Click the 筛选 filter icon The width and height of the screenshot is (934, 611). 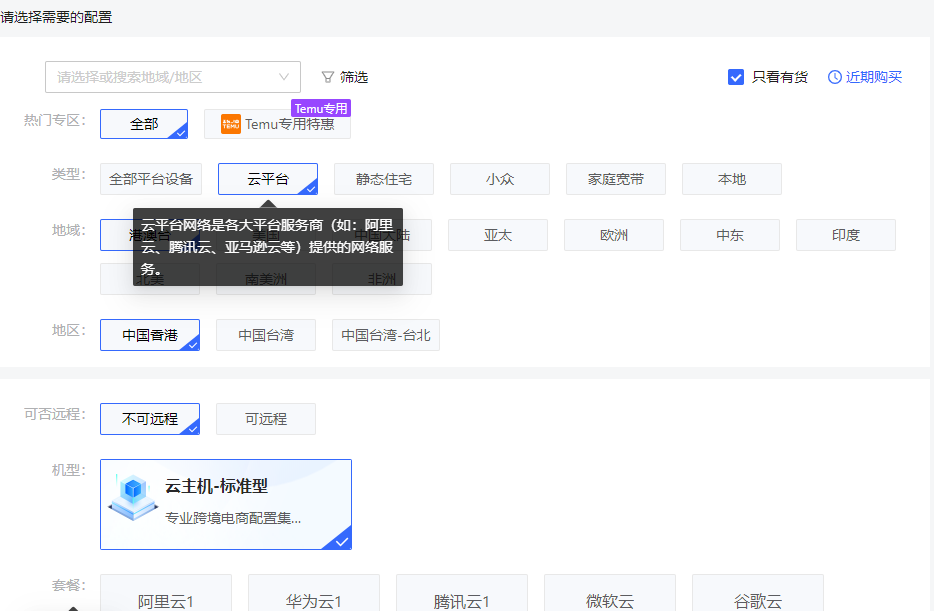(x=328, y=77)
